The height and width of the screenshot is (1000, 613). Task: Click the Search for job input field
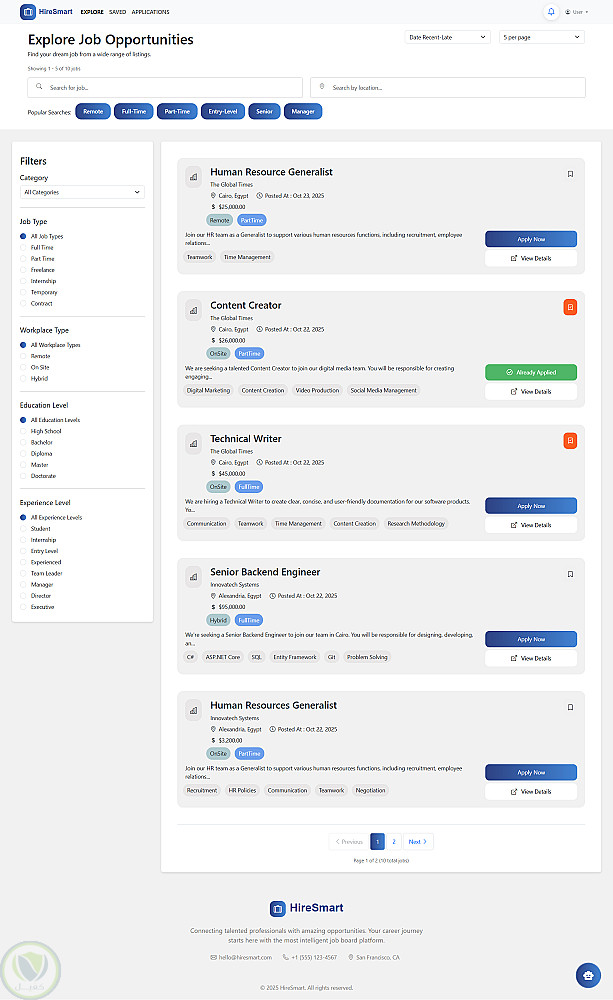tap(165, 88)
